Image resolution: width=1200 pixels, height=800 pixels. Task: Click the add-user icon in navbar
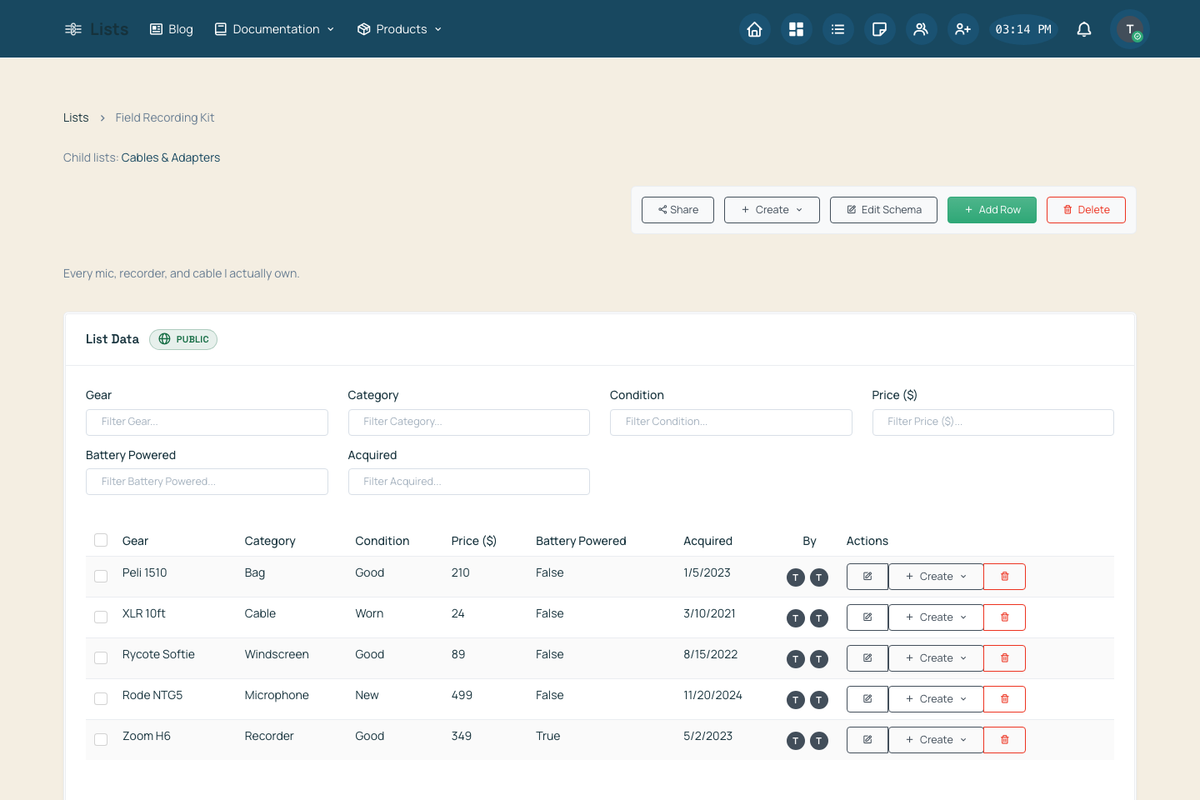pyautogui.click(x=962, y=29)
